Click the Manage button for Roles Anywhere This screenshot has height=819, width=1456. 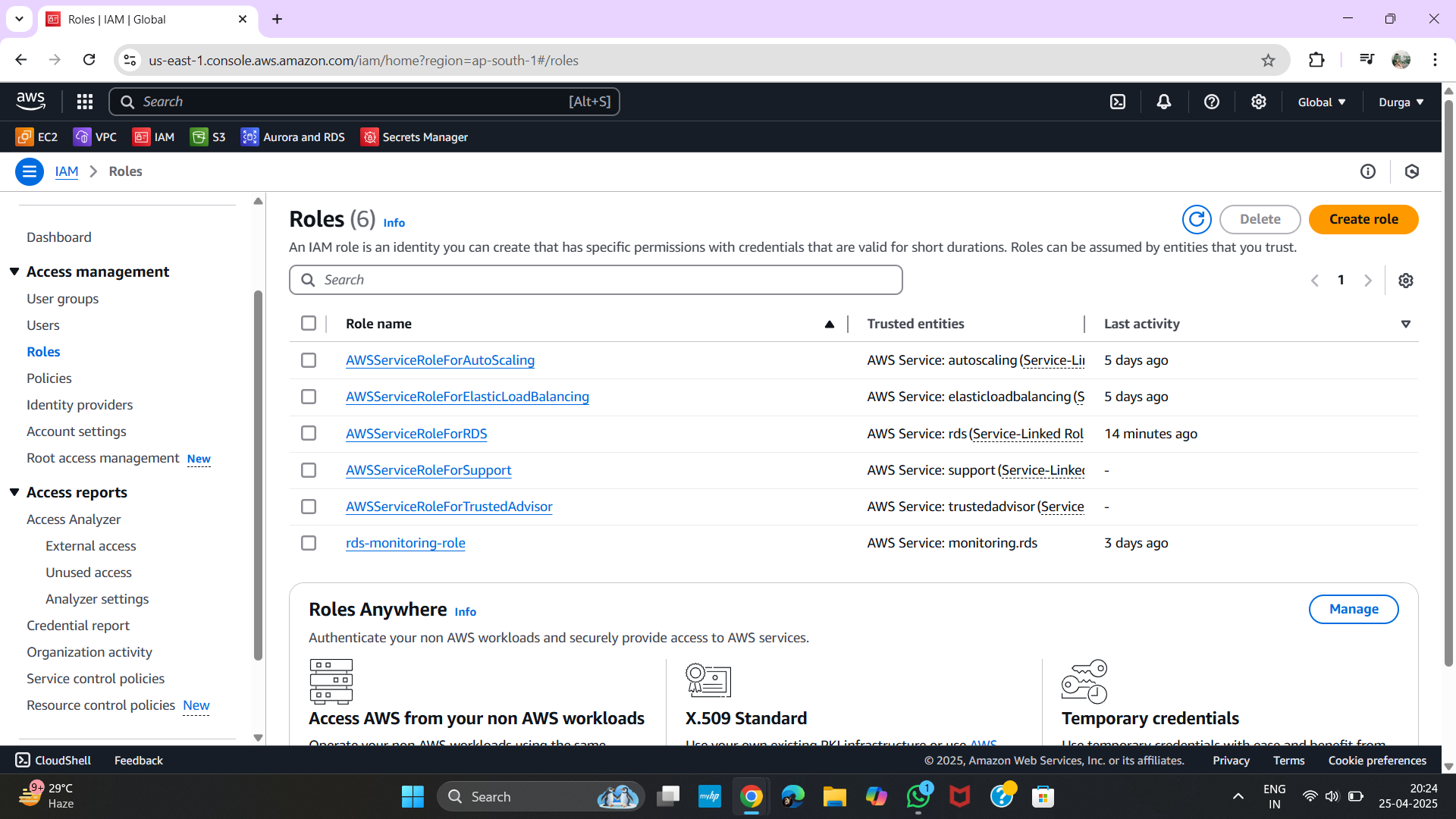pyautogui.click(x=1354, y=609)
